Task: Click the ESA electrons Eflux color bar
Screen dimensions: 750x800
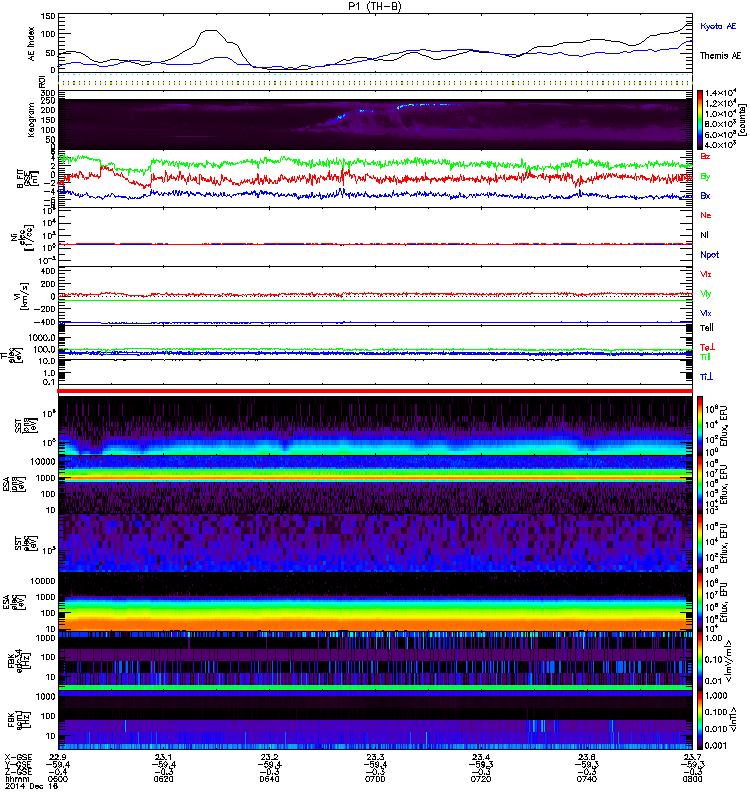Action: pos(700,602)
